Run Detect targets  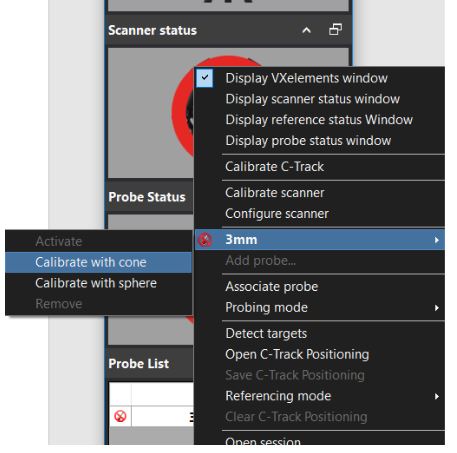point(266,334)
